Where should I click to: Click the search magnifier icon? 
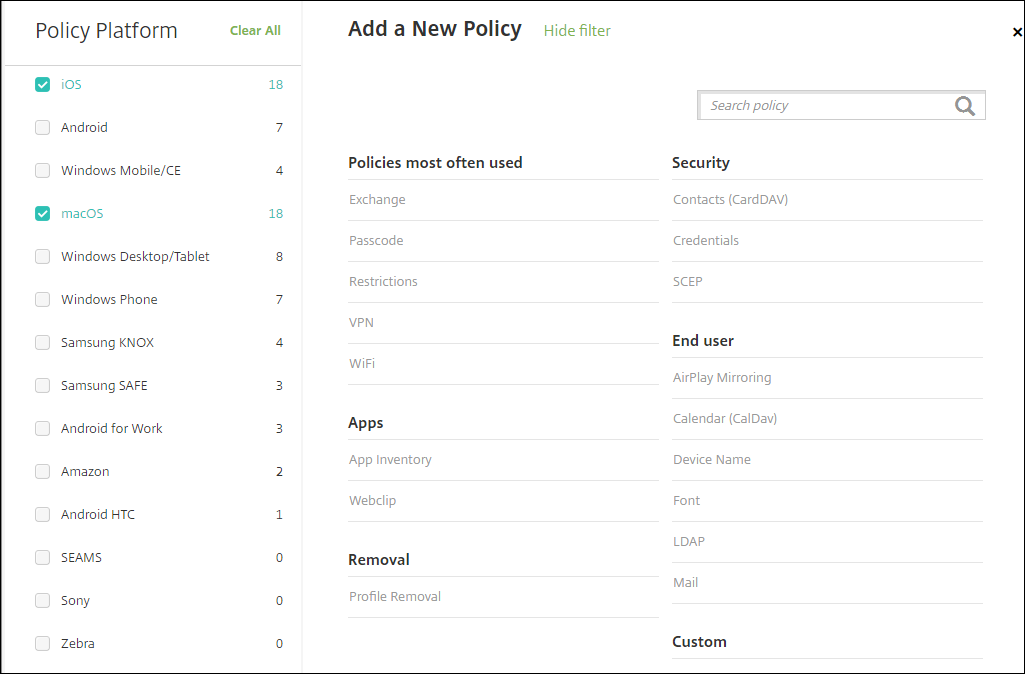[964, 106]
